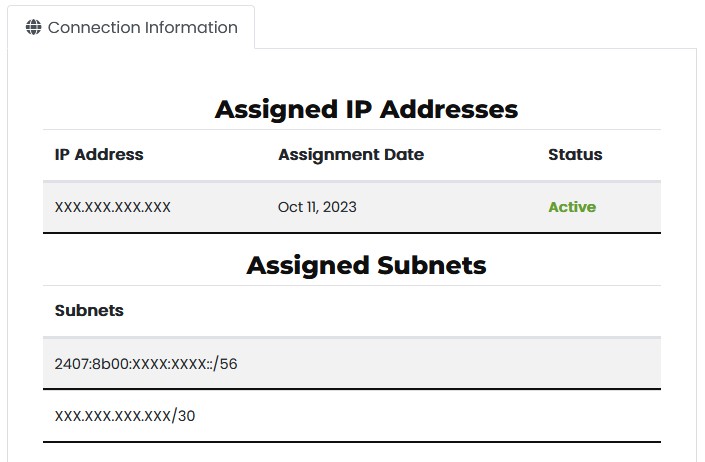The height and width of the screenshot is (462, 705).
Task: Open the Connection Information tab
Action: click(x=132, y=28)
